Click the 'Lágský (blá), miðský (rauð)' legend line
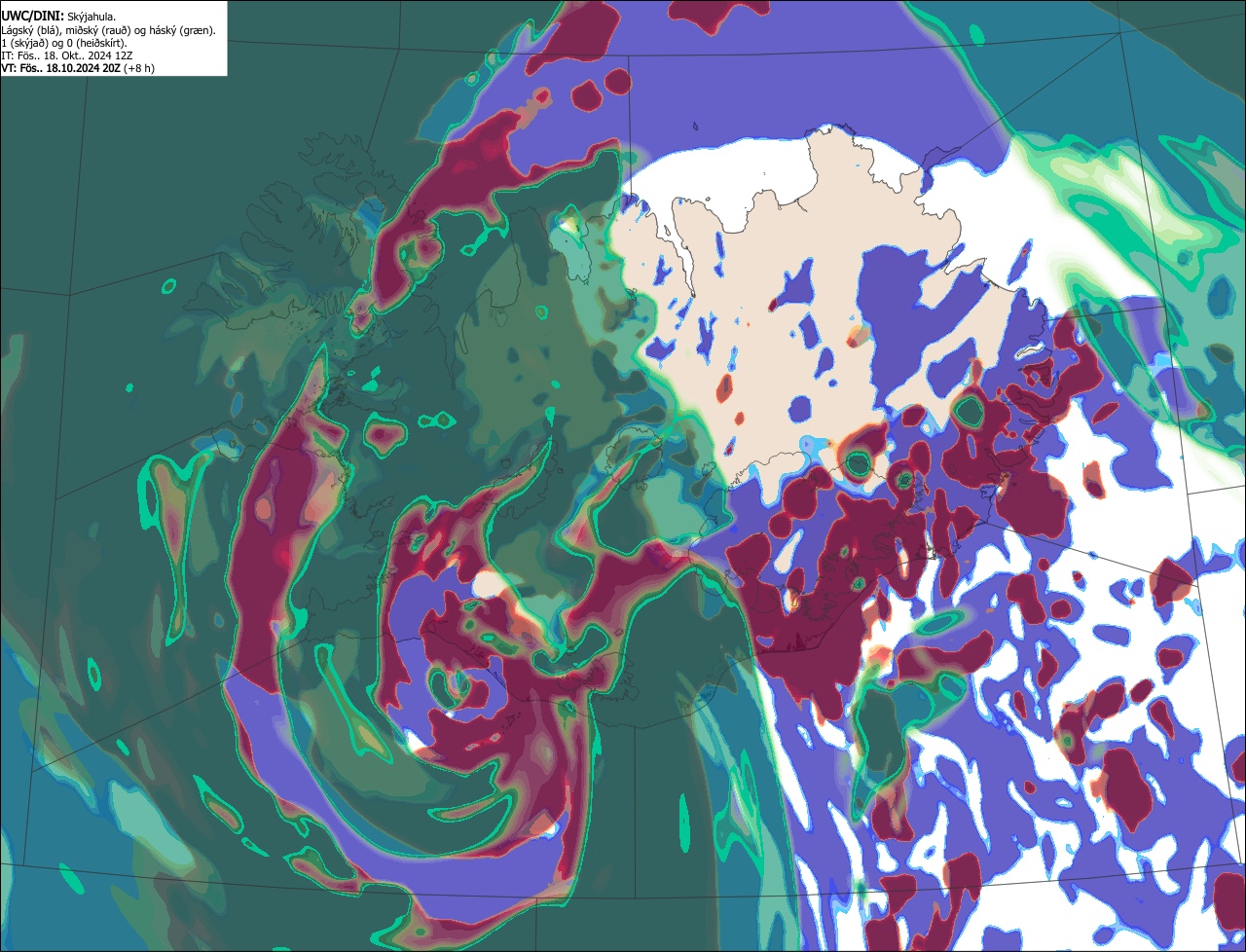Viewport: 1246px width, 952px height. coord(109,30)
